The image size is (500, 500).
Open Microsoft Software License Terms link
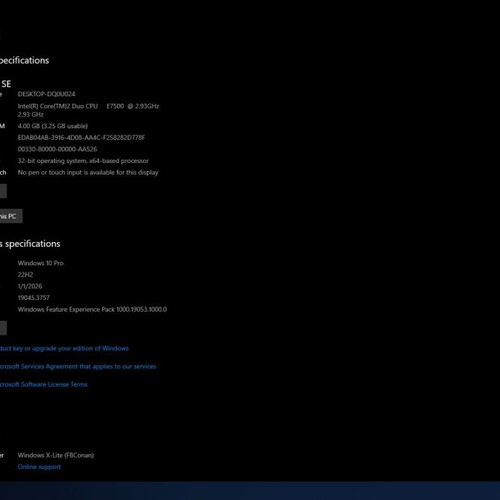point(43,384)
